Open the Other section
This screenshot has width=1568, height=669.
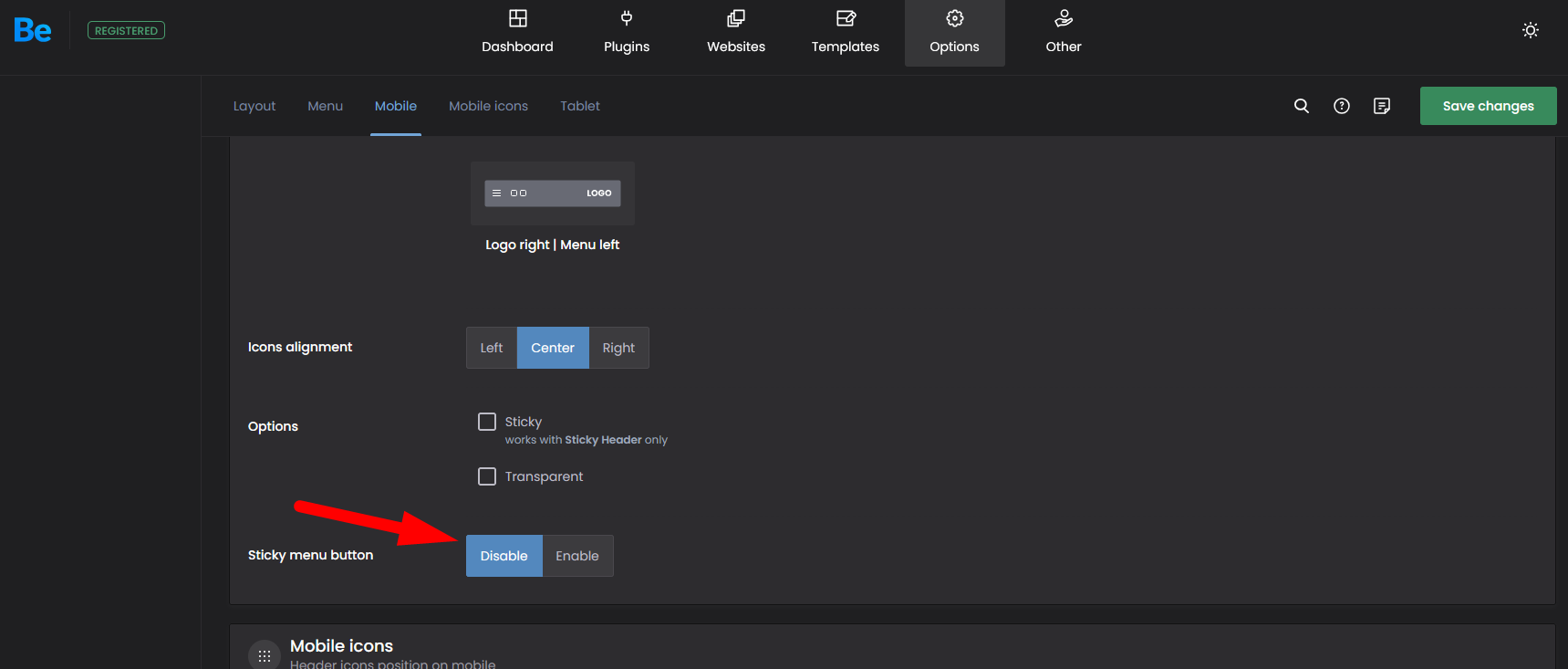pyautogui.click(x=1064, y=33)
